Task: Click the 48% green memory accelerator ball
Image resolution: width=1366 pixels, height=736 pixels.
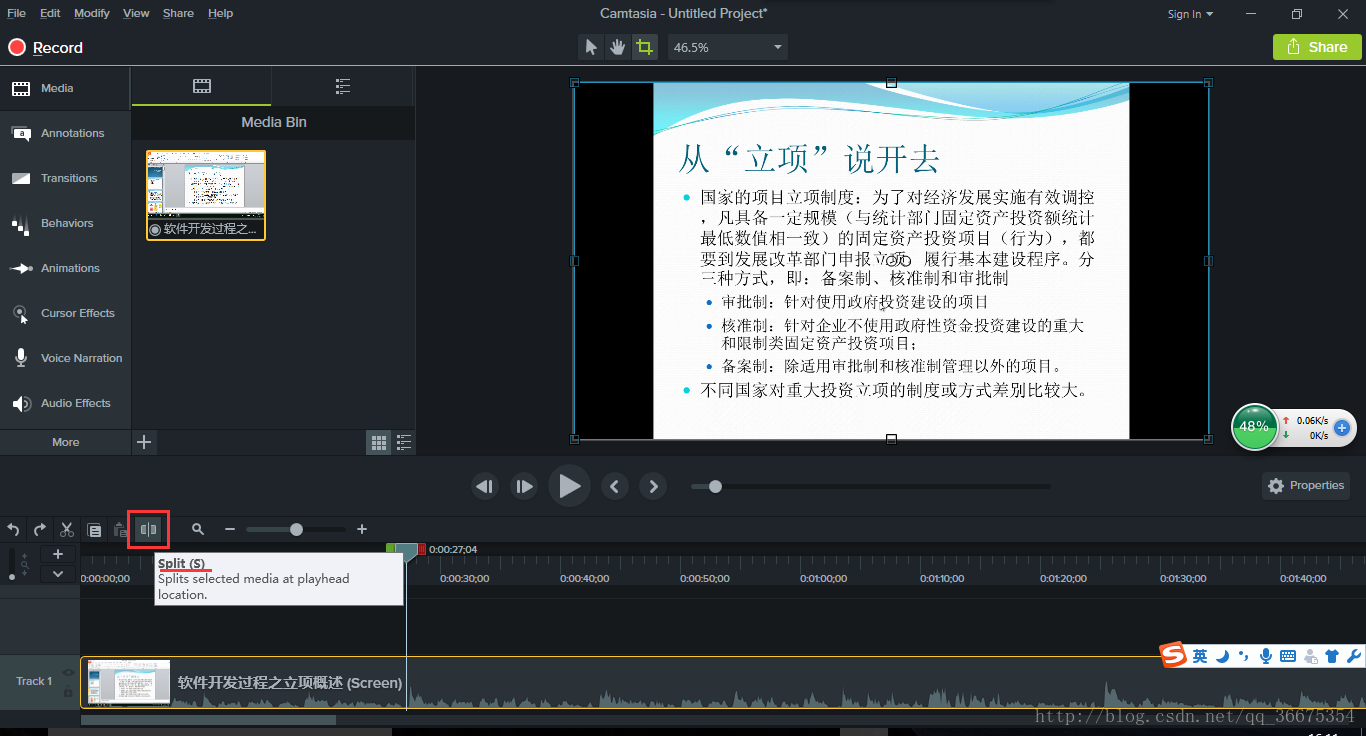Action: (1254, 427)
